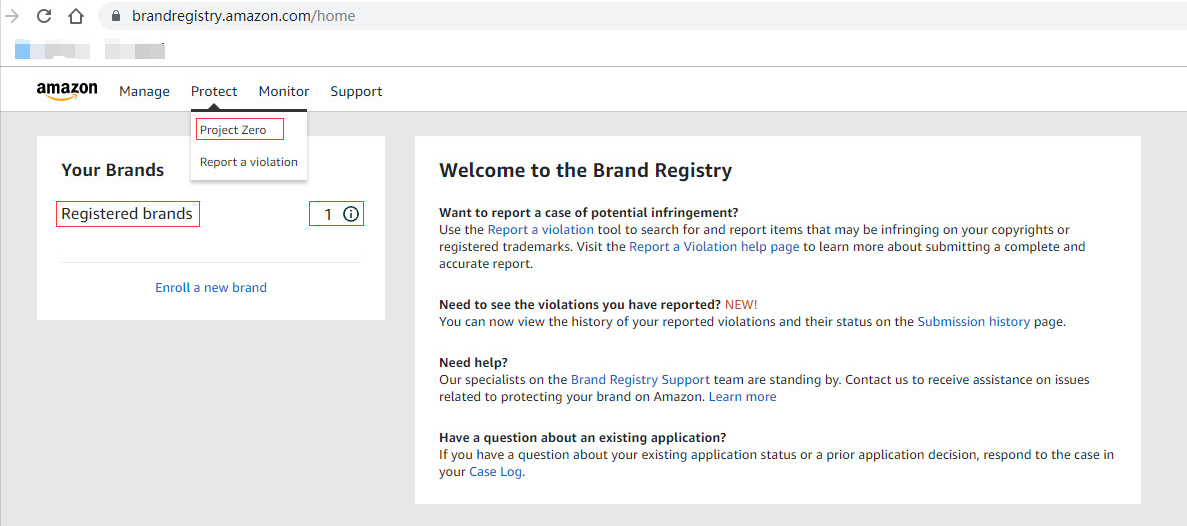Click the browser reload icon
The width and height of the screenshot is (1187, 526).
click(44, 16)
